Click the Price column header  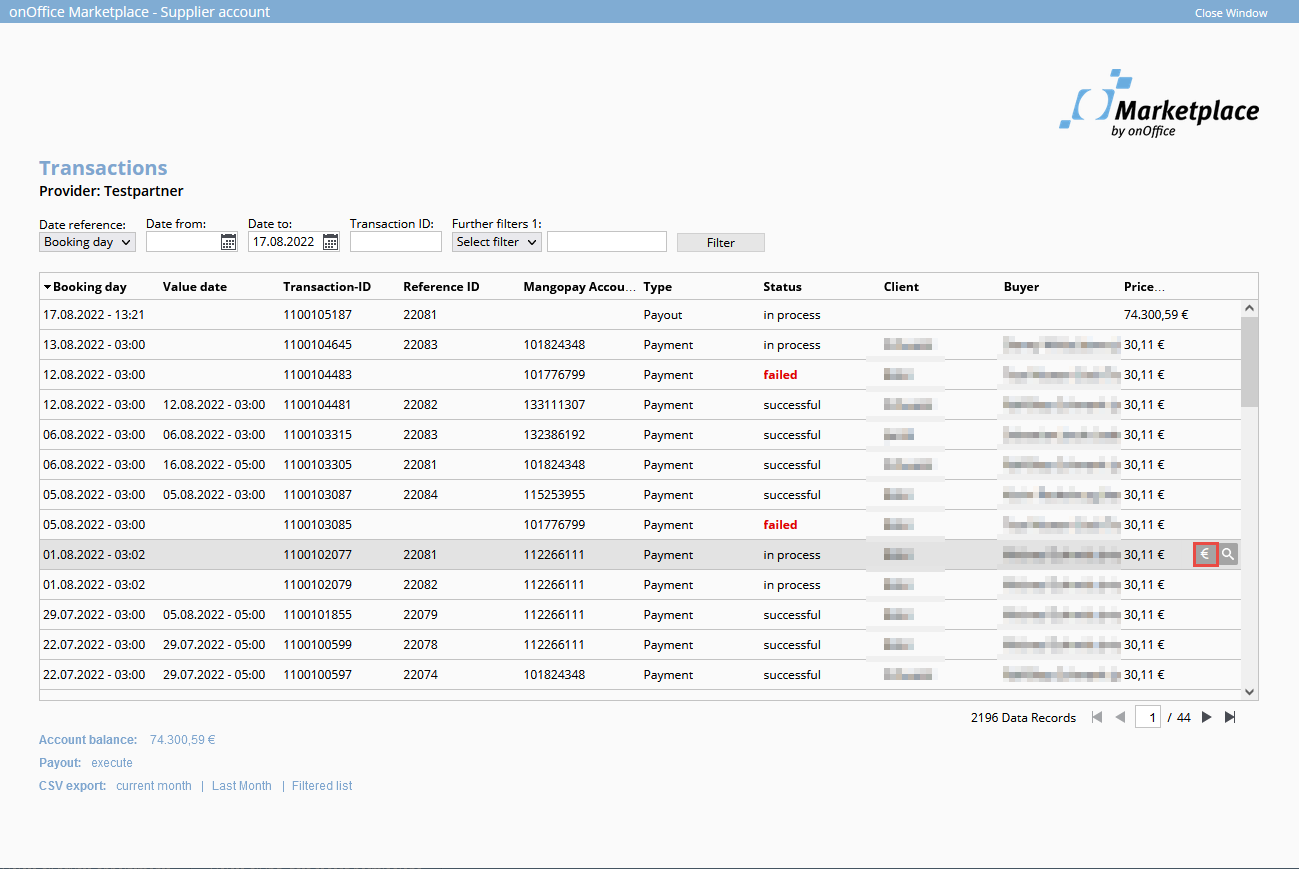tap(1144, 287)
